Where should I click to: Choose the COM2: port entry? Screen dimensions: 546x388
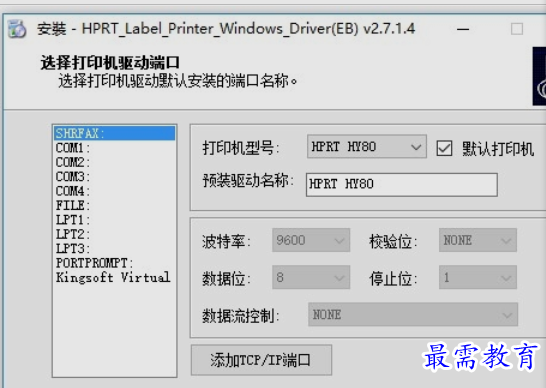[x=114, y=162]
